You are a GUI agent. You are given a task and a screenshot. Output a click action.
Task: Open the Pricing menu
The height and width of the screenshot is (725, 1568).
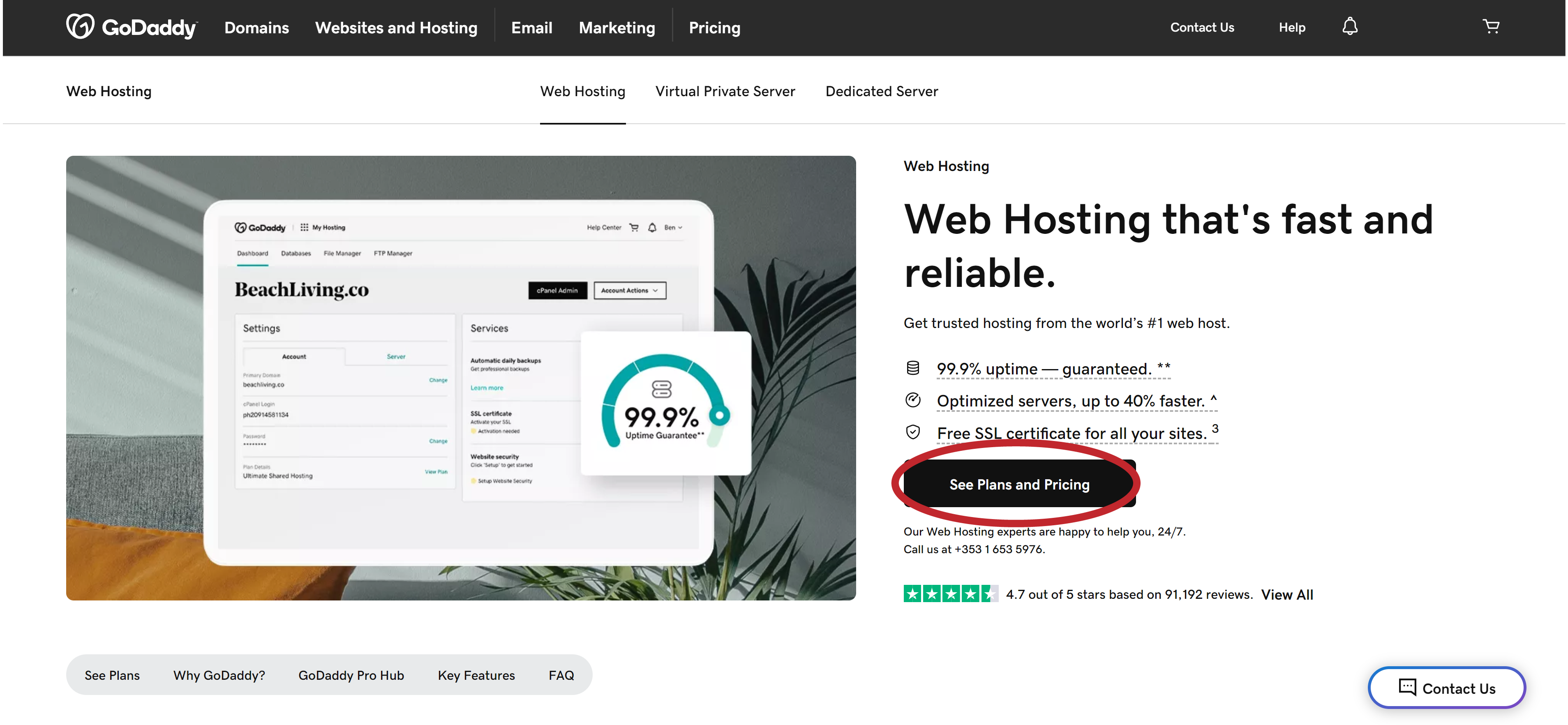point(715,28)
